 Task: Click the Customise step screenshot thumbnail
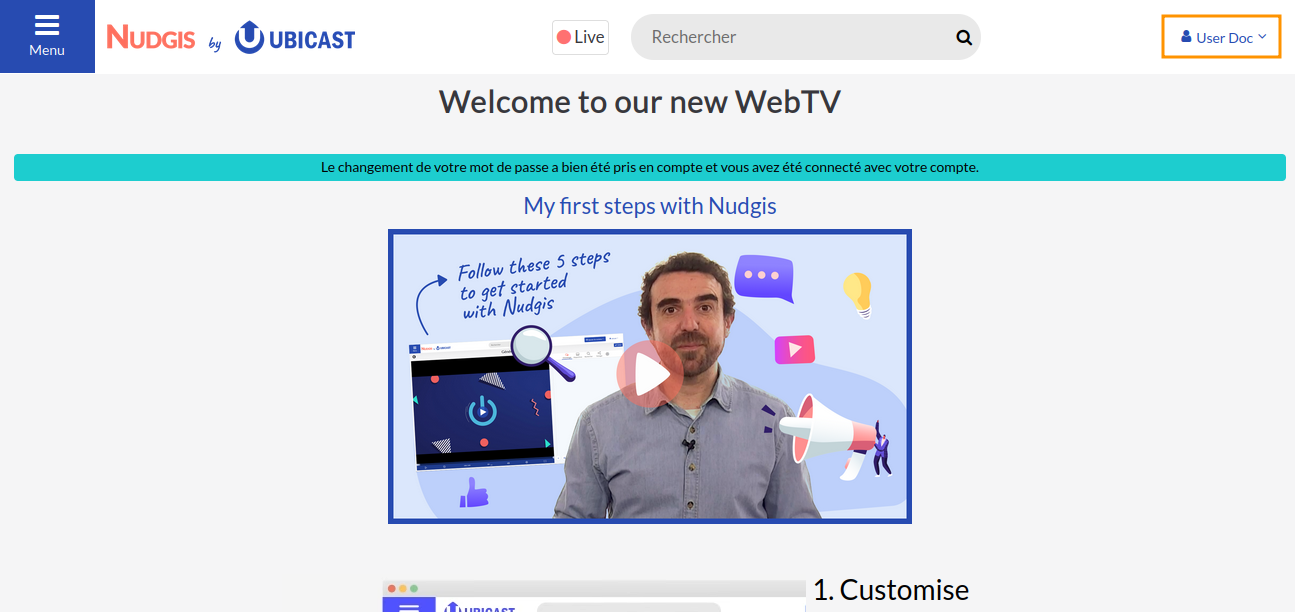(x=594, y=596)
